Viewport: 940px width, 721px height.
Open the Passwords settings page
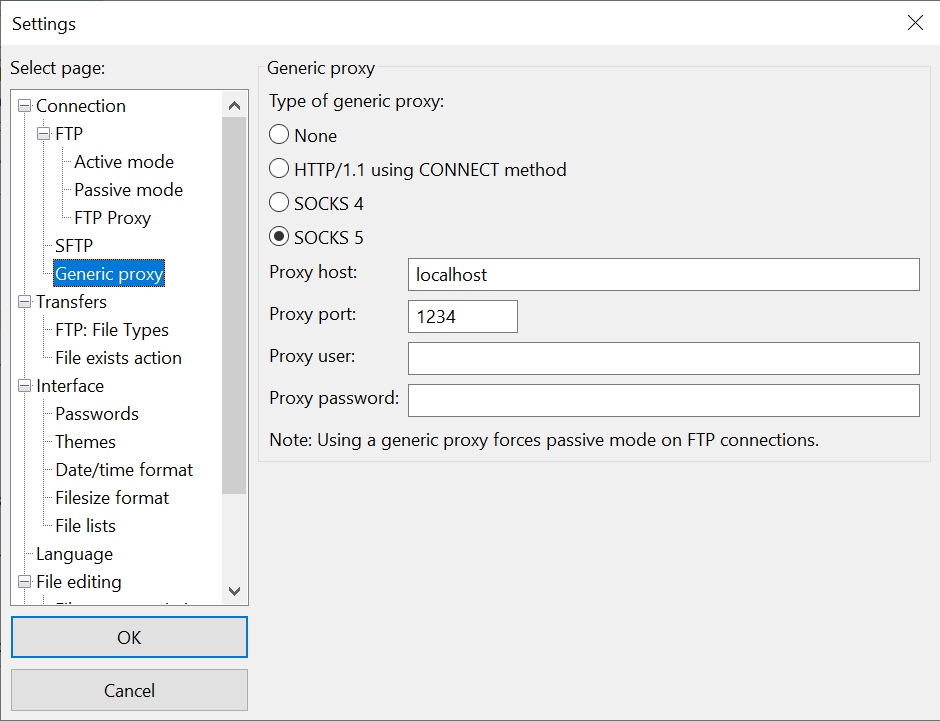(x=95, y=413)
